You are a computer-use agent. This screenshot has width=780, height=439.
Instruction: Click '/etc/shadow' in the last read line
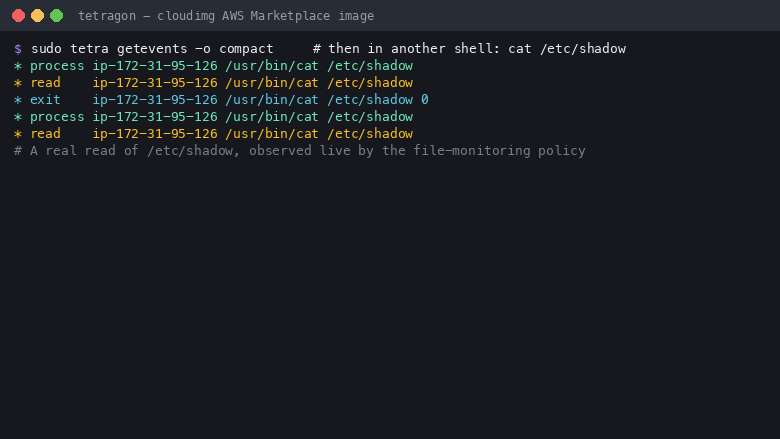tap(370, 134)
